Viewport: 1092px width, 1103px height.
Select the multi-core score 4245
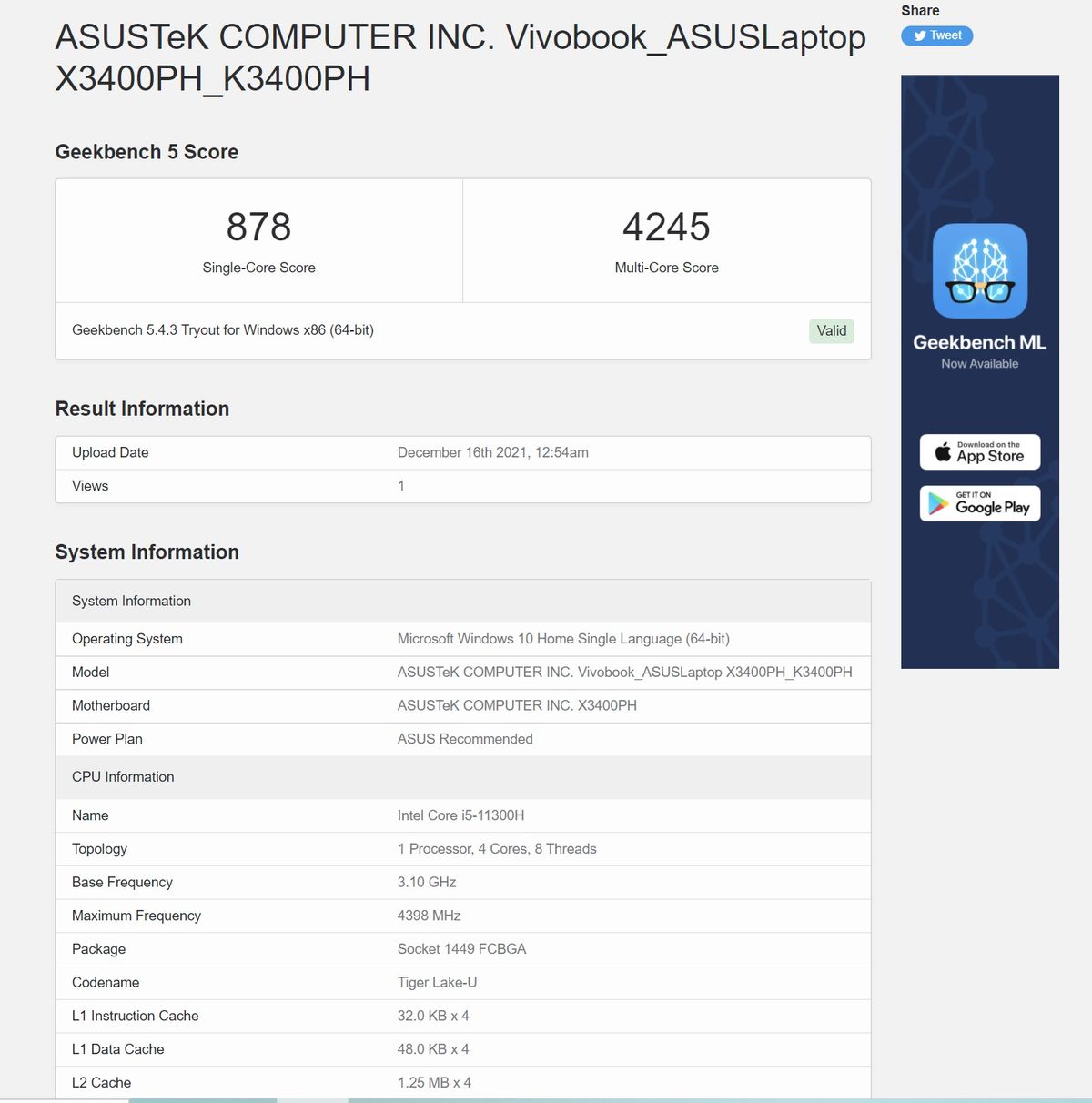(666, 227)
